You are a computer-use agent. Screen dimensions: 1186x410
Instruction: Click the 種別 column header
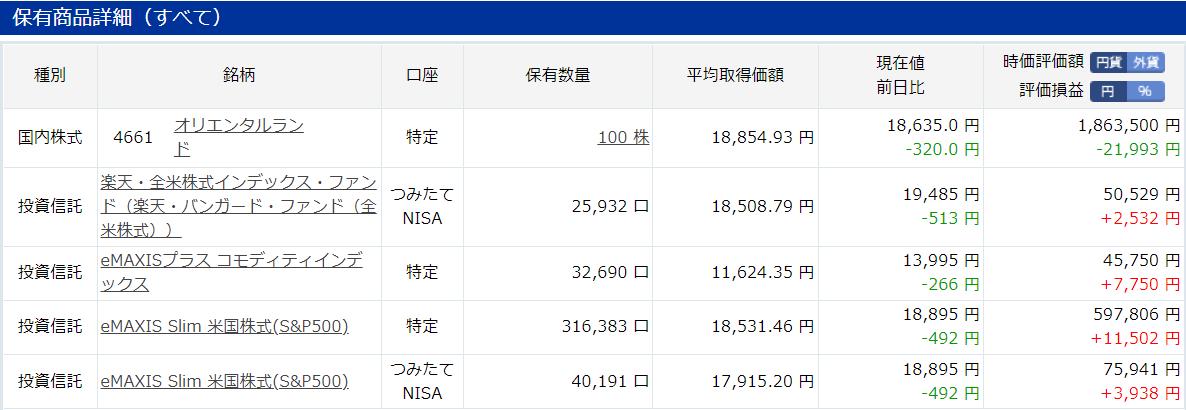click(x=50, y=76)
